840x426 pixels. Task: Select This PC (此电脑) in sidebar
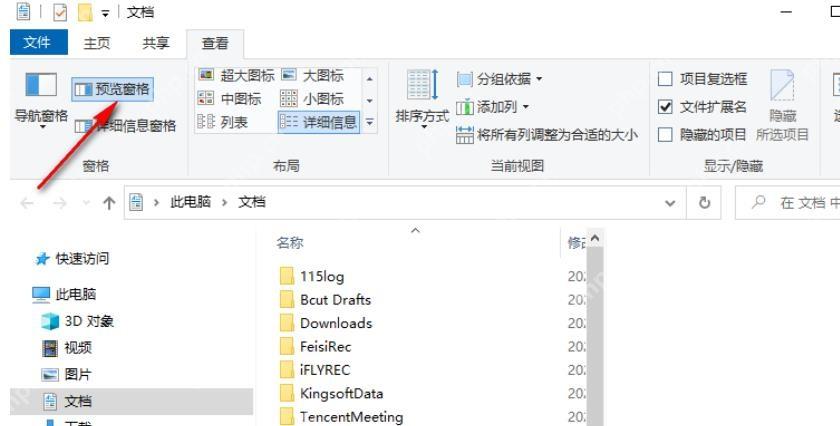64,294
